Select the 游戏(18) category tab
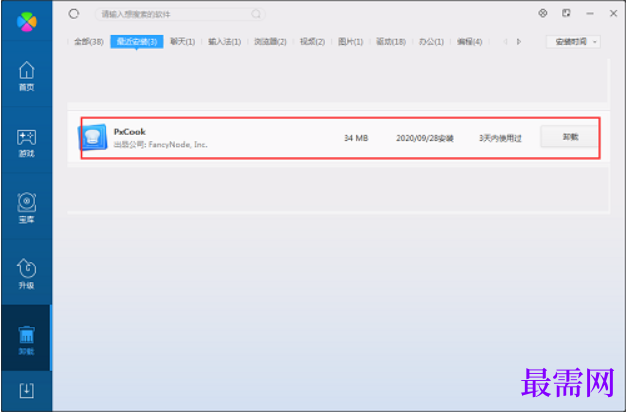Screen dimensions: 633x414 391,42
